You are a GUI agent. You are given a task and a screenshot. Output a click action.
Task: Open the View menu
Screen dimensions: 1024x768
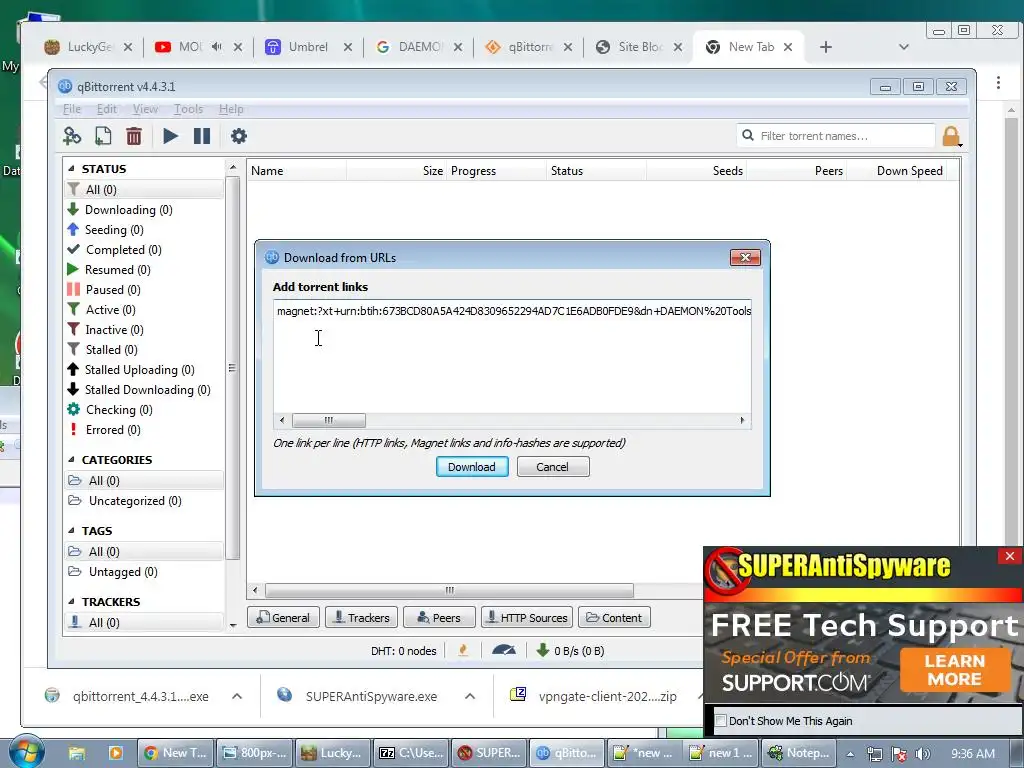(x=145, y=109)
